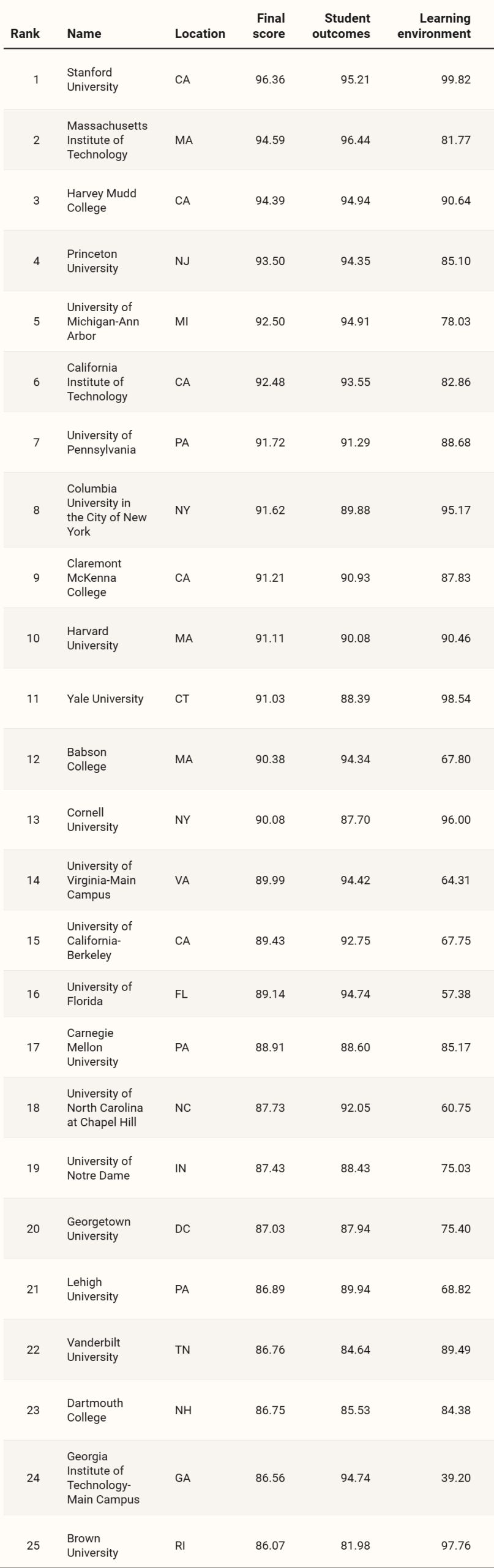Click Columbia University in the City of New York

107,510
